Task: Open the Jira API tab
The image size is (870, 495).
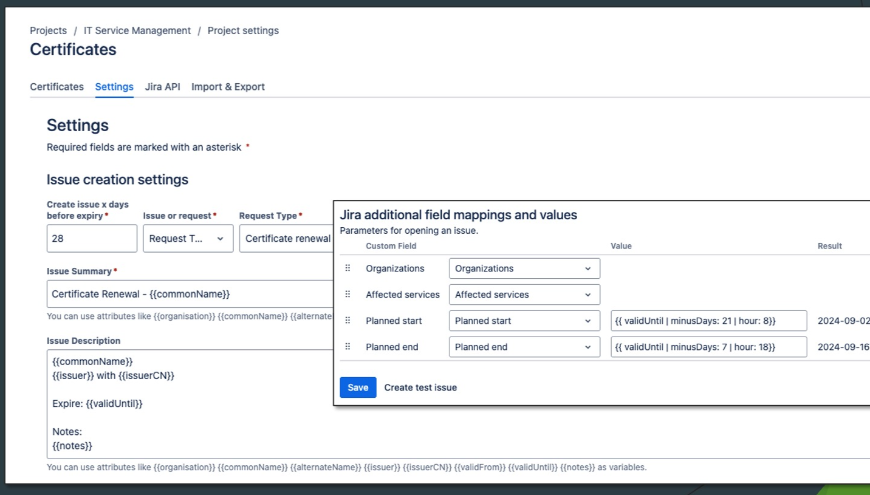Action: [162, 87]
